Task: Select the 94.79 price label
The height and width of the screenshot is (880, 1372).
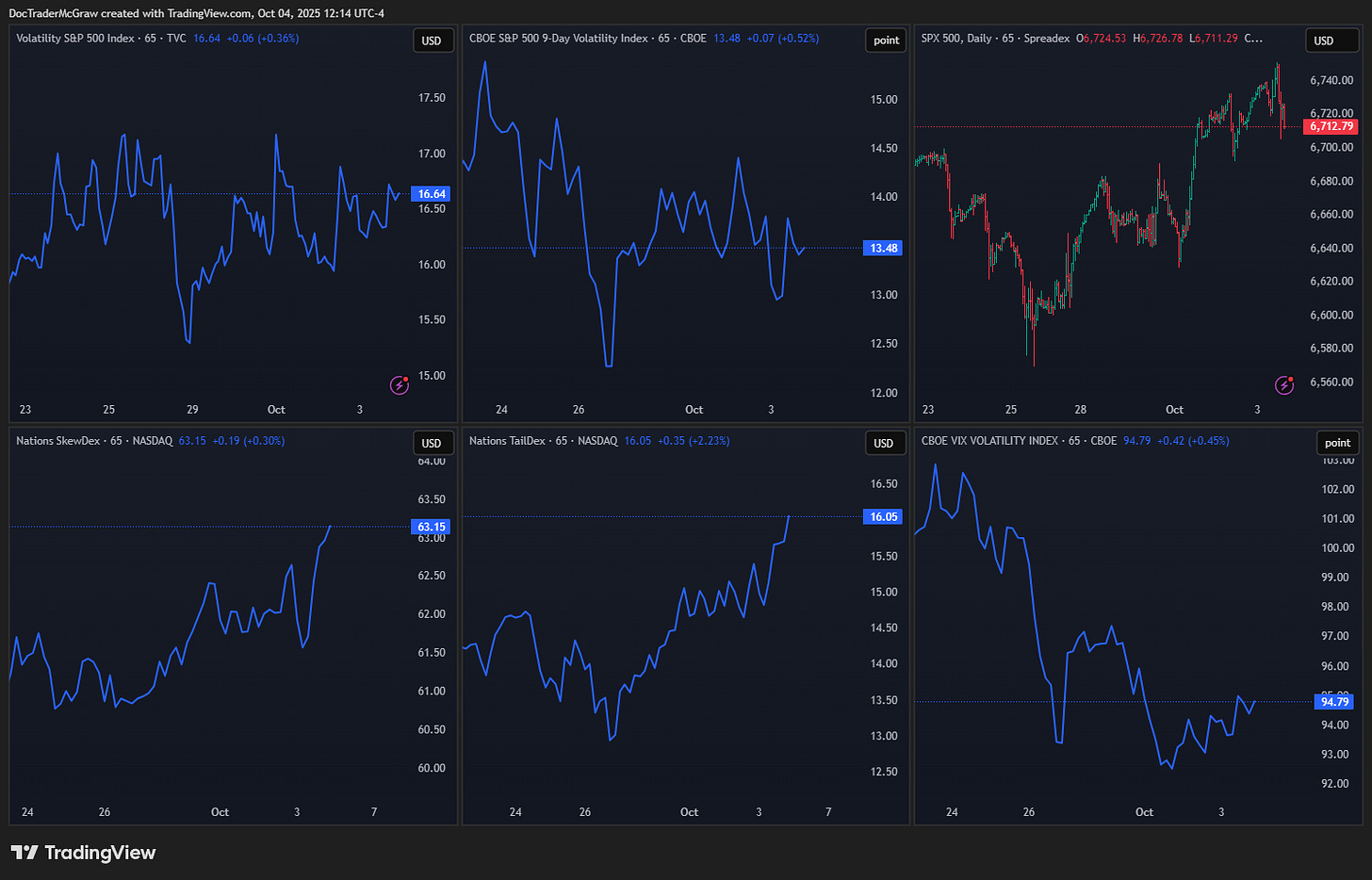Action: tap(1334, 702)
